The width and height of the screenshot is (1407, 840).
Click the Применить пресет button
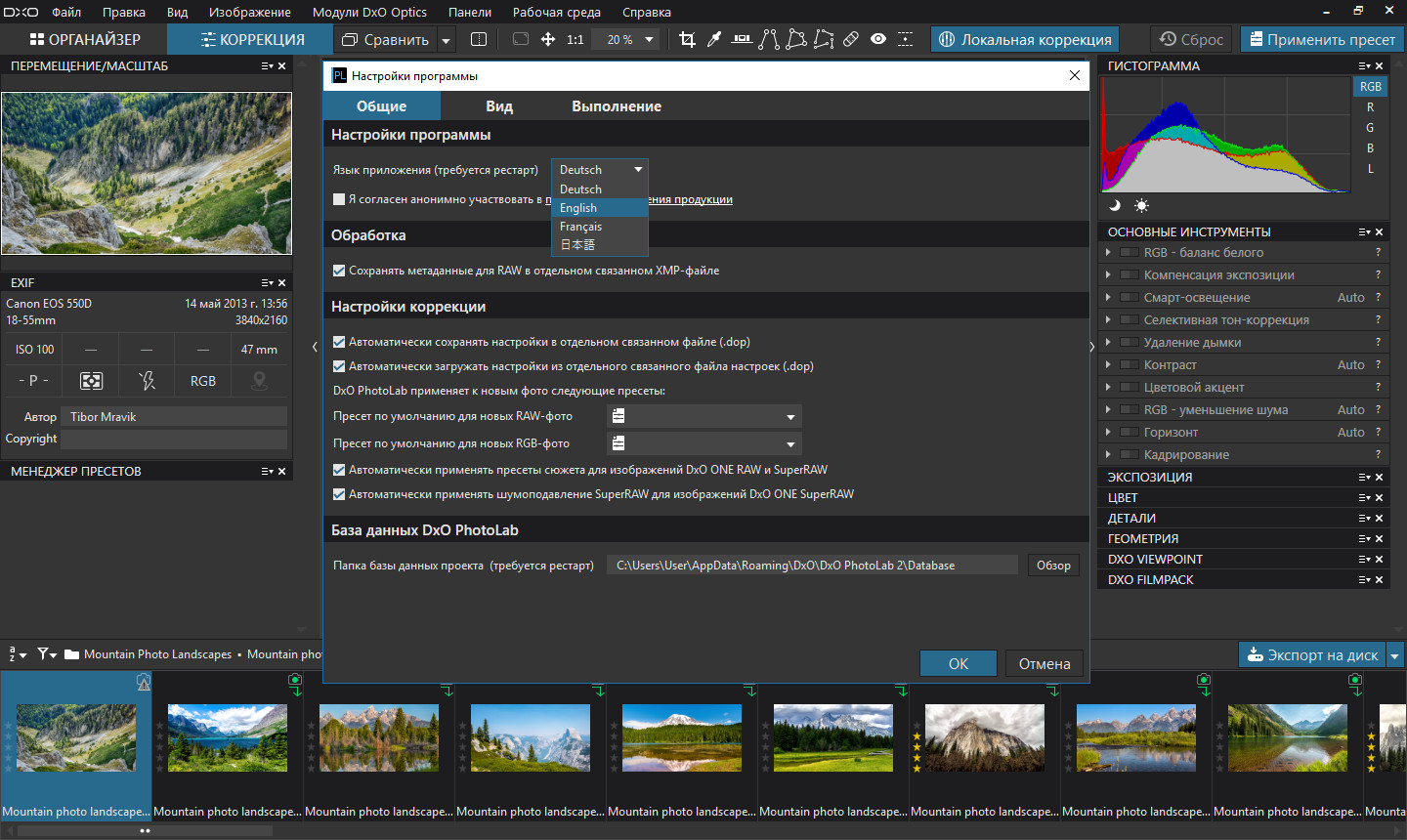coord(1322,40)
